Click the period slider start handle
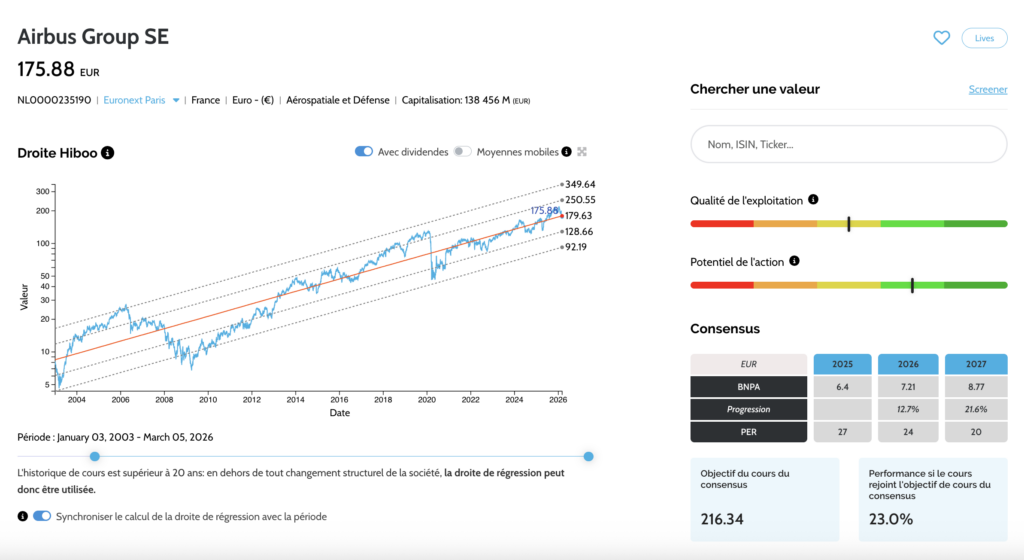The width and height of the screenshot is (1024, 560). tap(95, 456)
